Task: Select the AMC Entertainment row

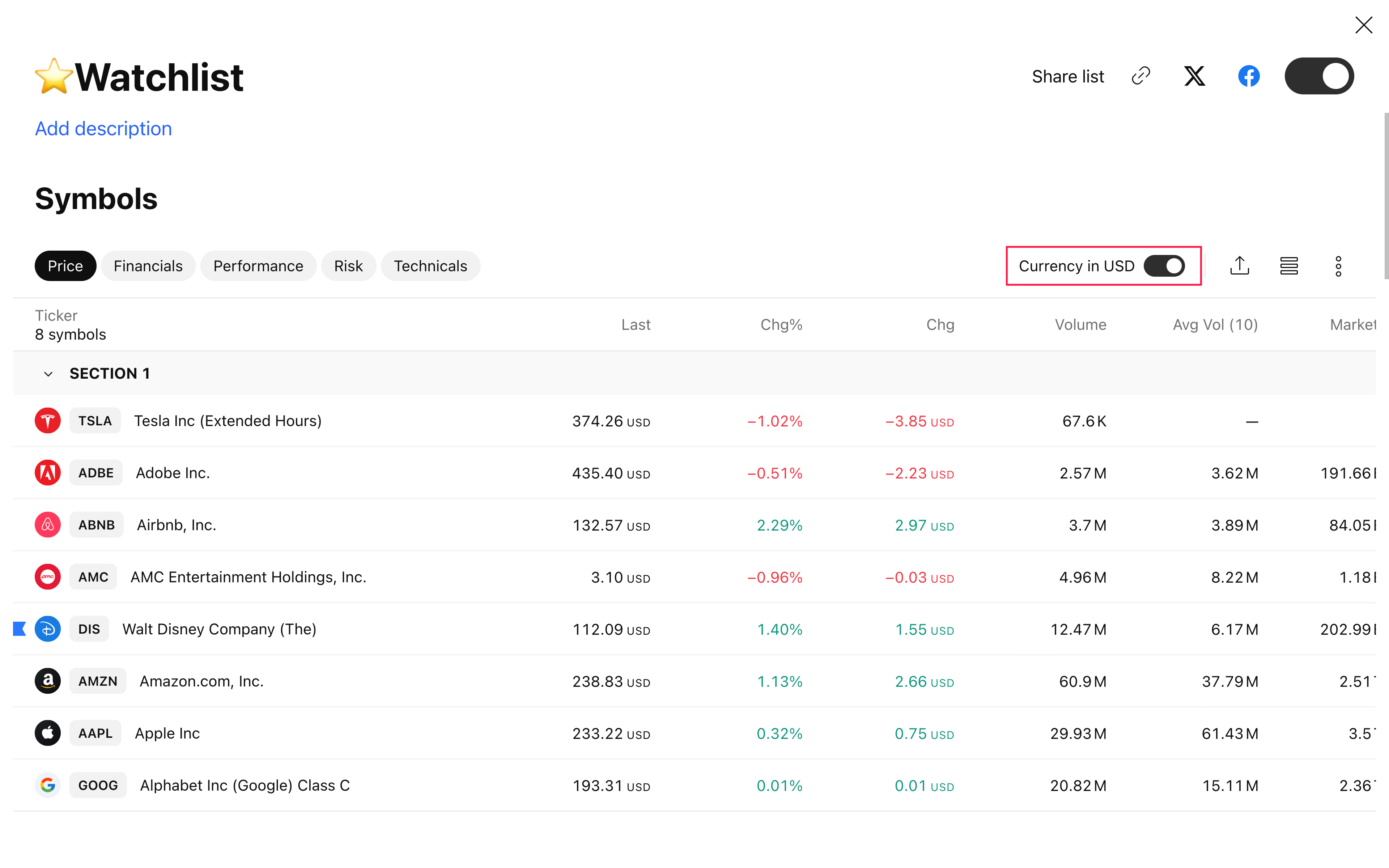Action: point(248,577)
